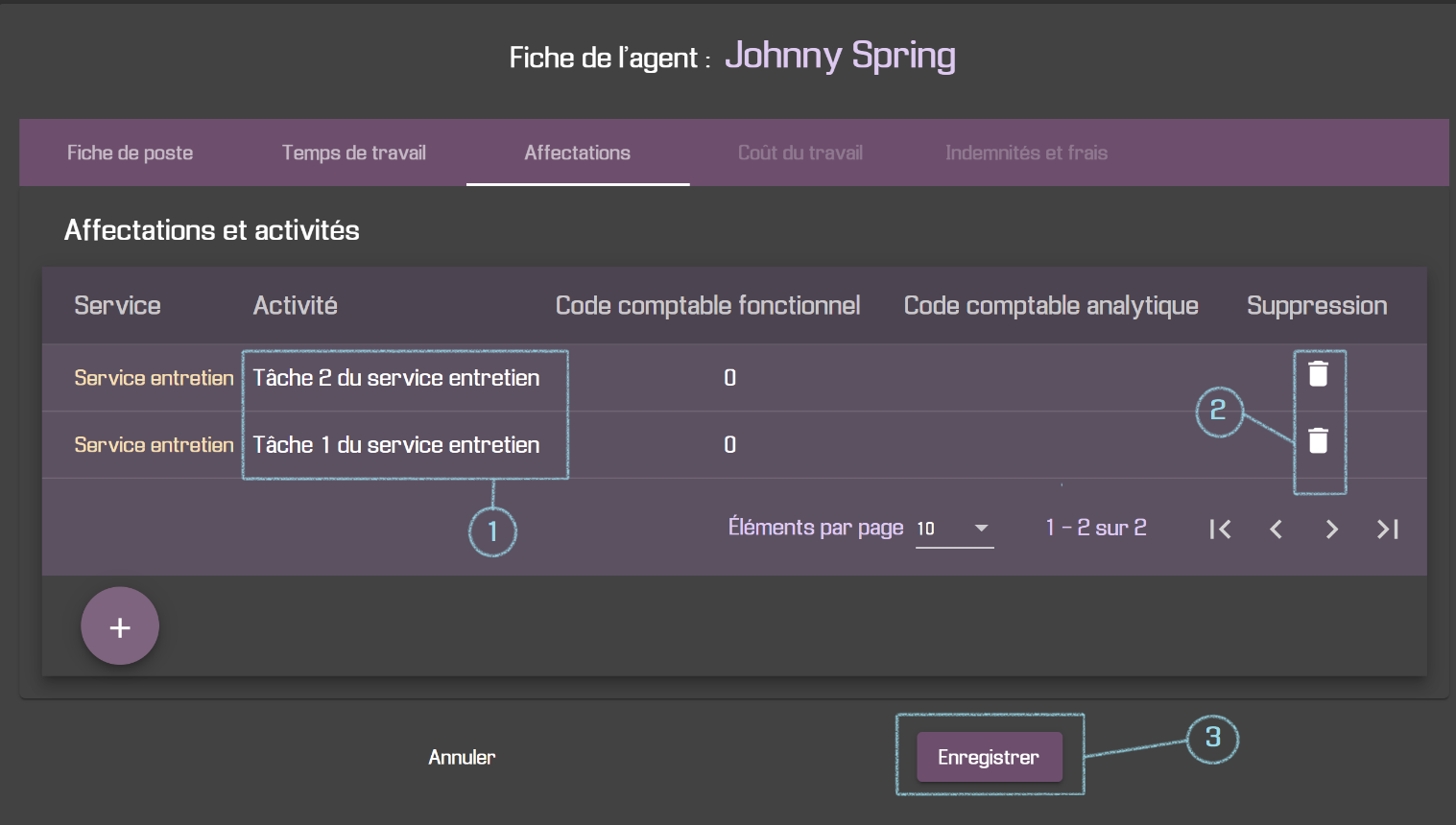Go to last page of table

pos(1387,529)
